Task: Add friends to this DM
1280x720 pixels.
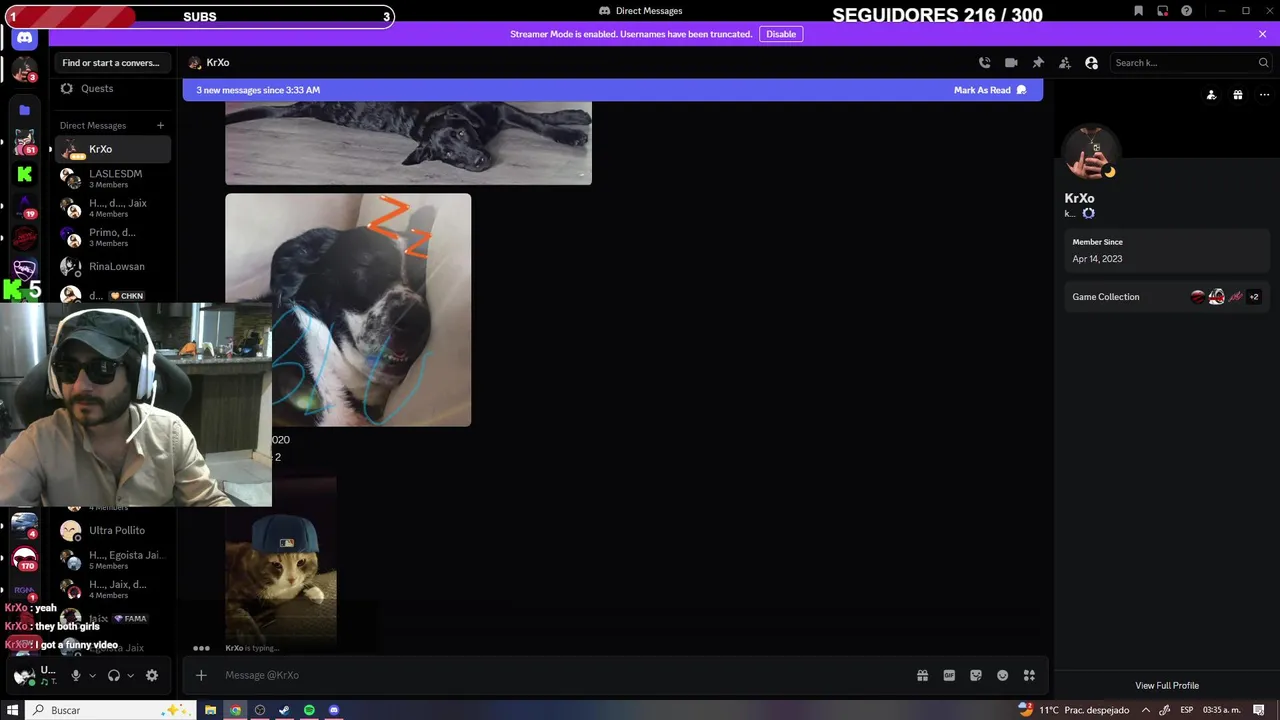Action: click(1065, 63)
